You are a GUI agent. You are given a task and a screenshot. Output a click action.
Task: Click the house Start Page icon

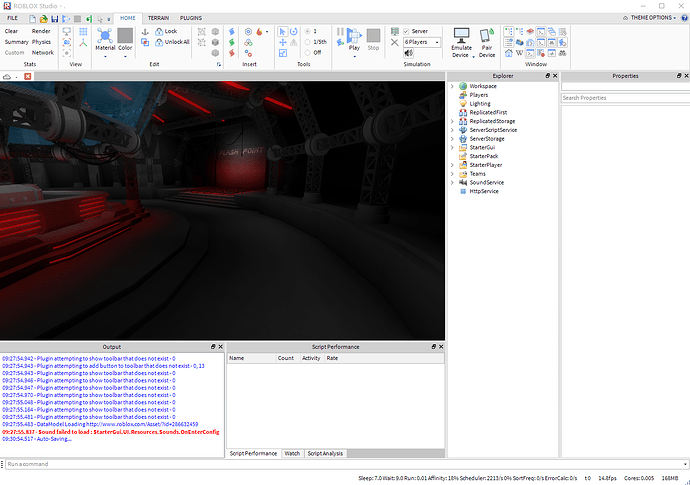click(509, 53)
